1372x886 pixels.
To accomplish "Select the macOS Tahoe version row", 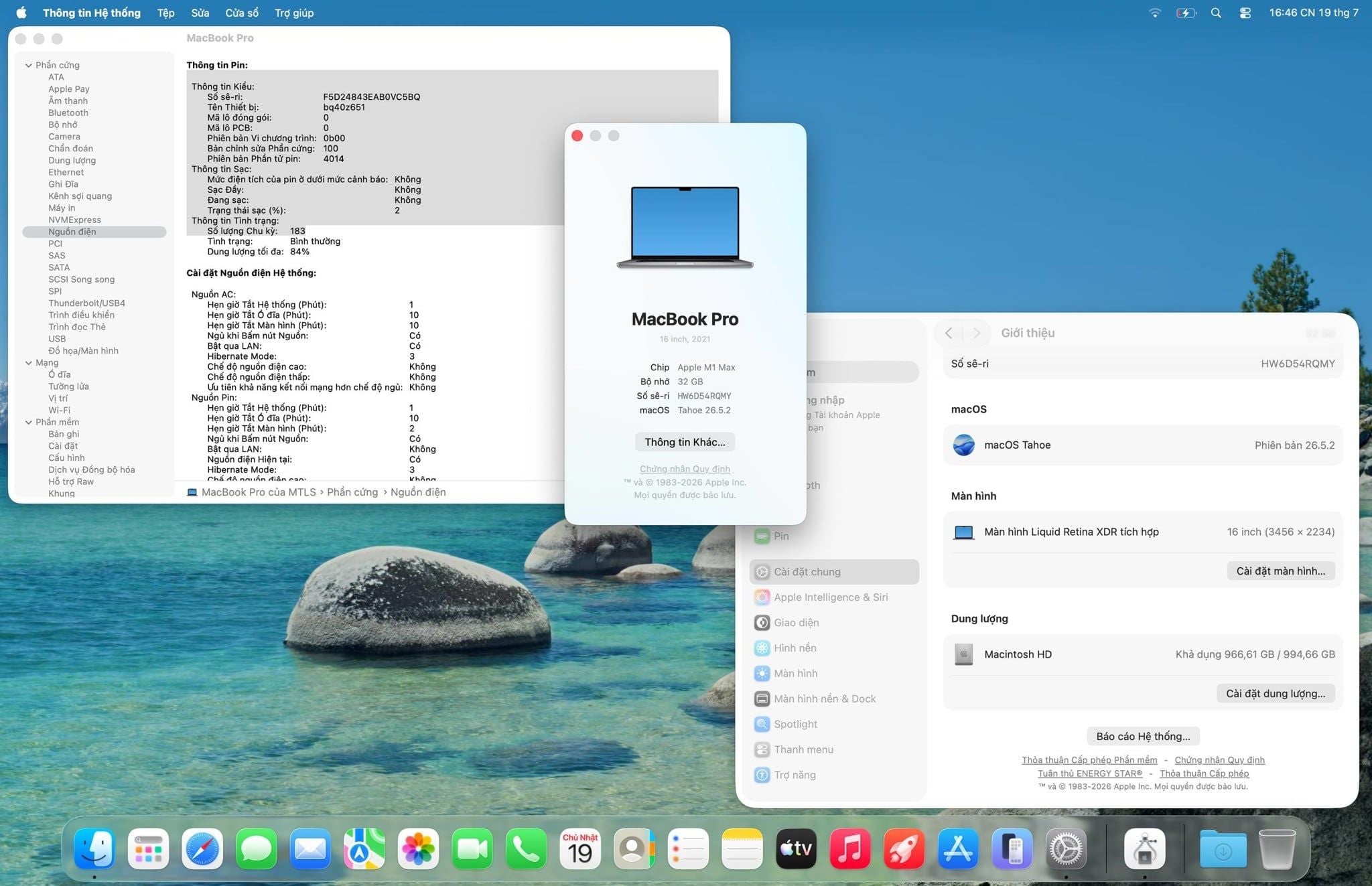I will click(x=1143, y=445).
